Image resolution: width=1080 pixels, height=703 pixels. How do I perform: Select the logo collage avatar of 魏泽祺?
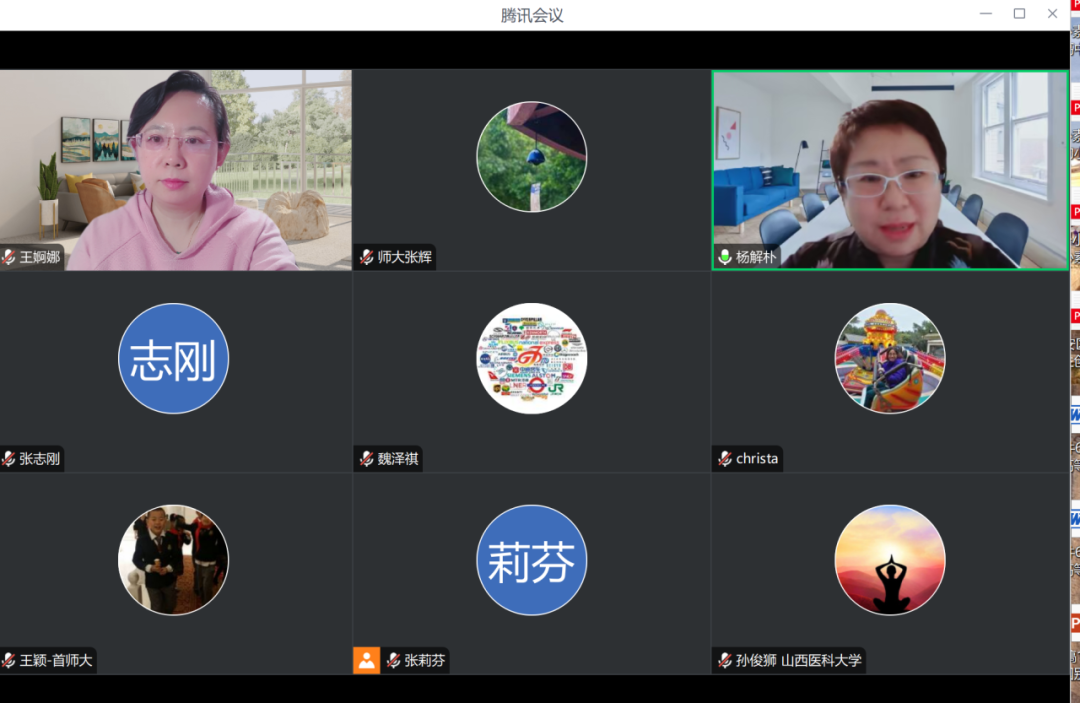coord(531,358)
